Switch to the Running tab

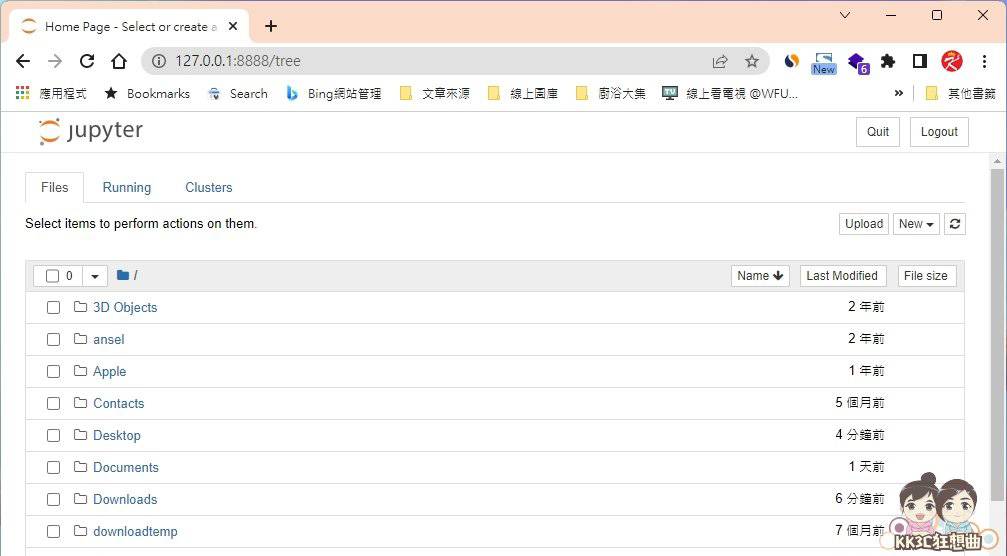[127, 188]
